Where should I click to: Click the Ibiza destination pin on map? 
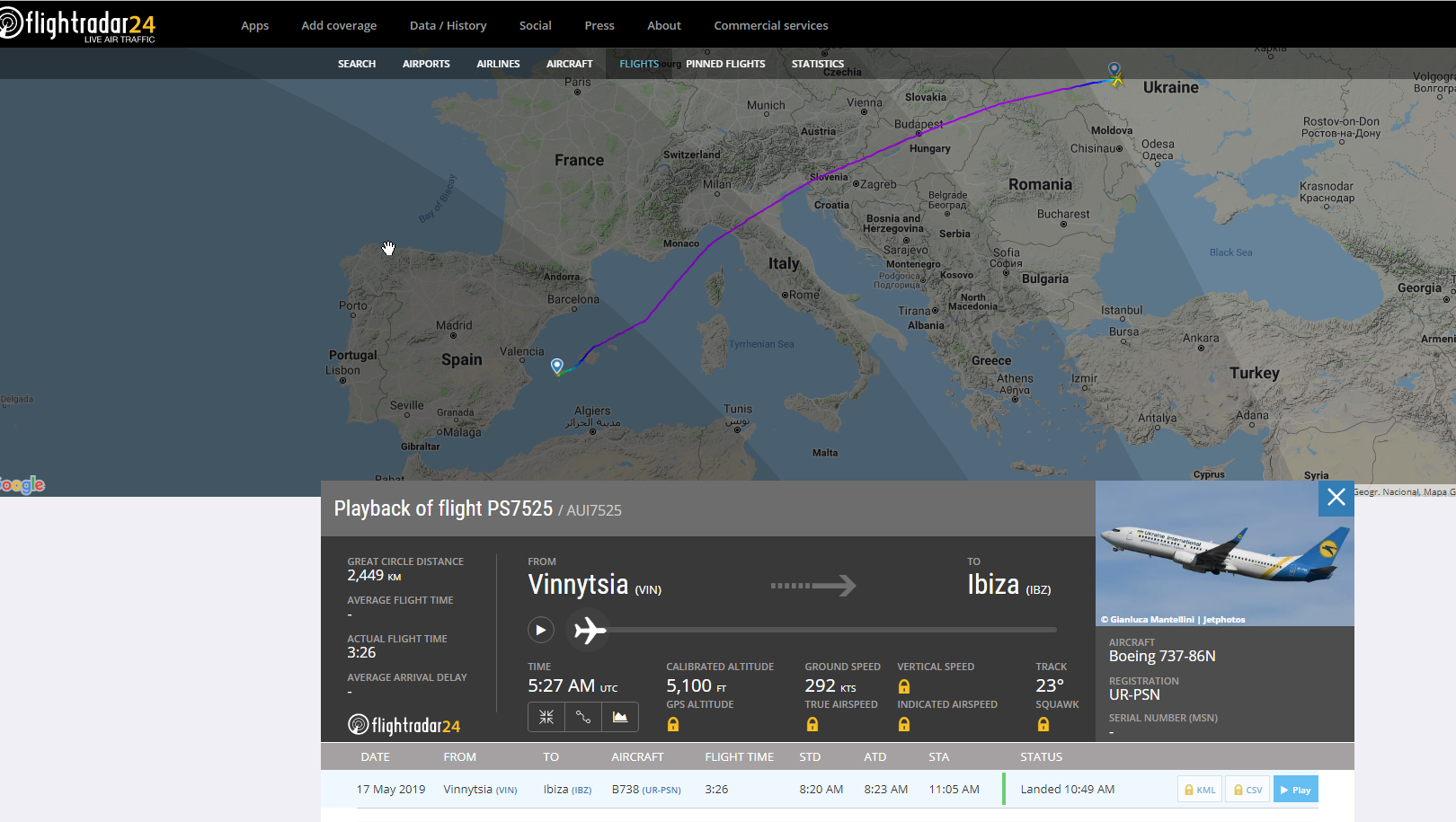pyautogui.click(x=557, y=366)
